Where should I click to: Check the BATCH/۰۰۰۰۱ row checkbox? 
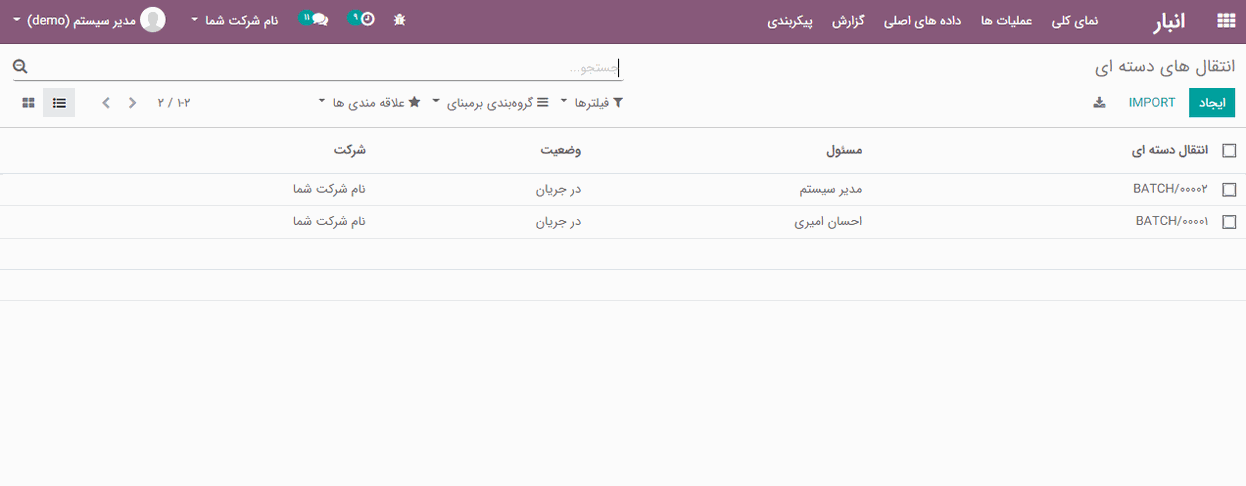tap(1229, 222)
